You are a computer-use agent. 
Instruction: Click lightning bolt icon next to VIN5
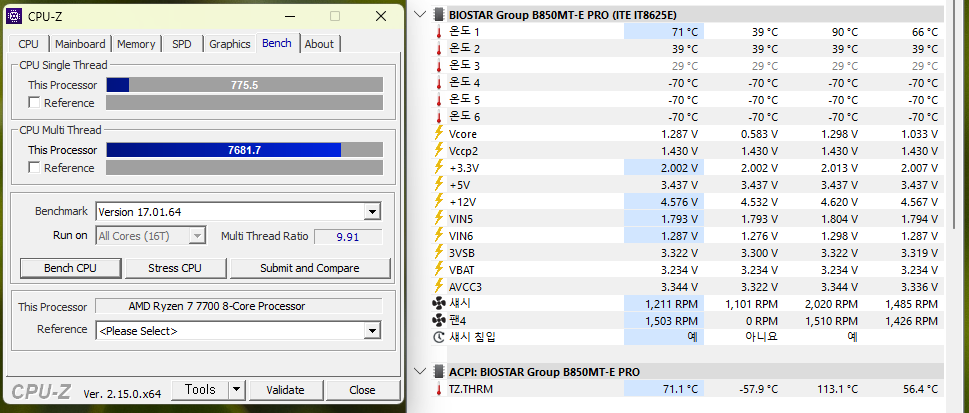click(439, 218)
